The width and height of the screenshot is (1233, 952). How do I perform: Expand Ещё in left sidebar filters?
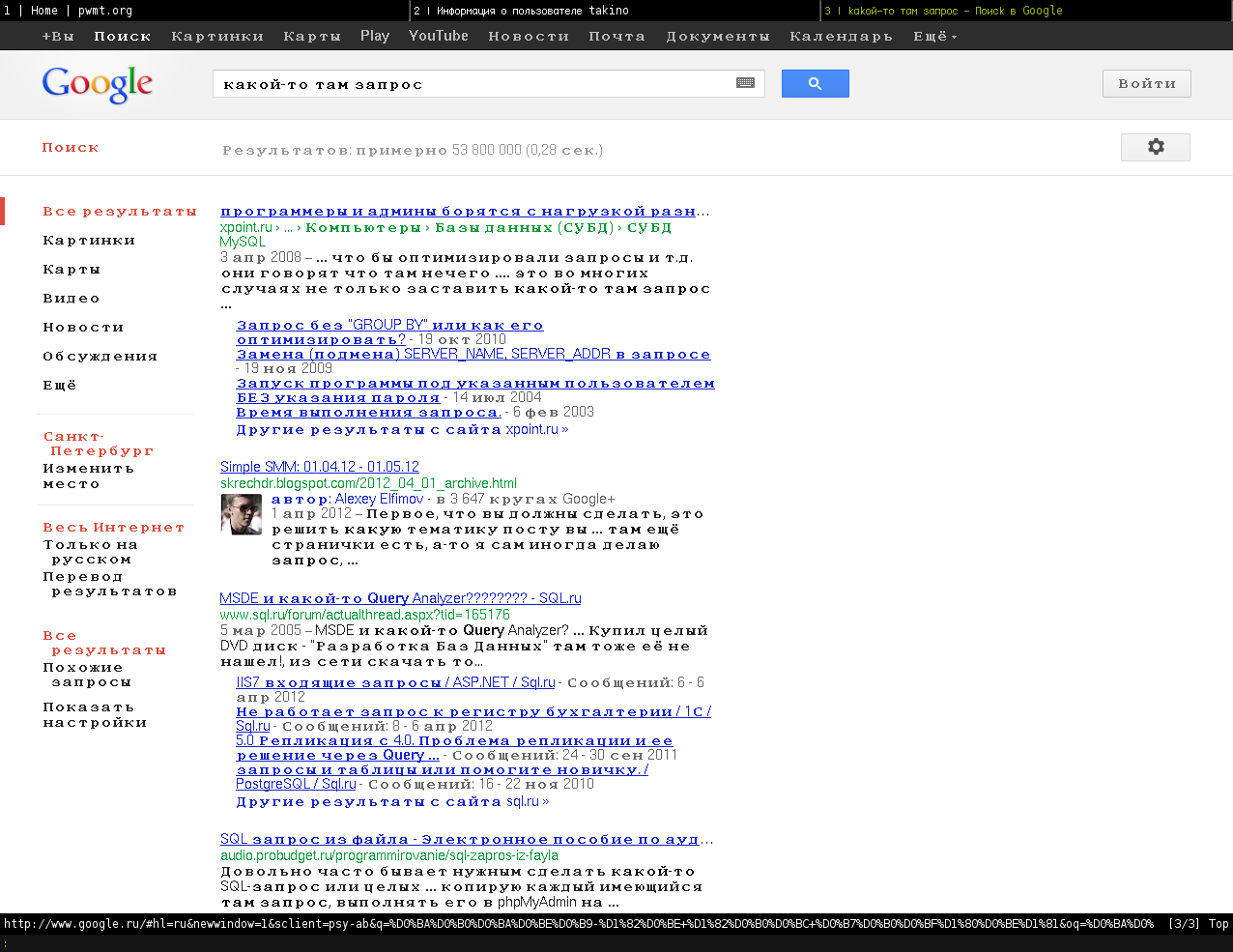[60, 386]
